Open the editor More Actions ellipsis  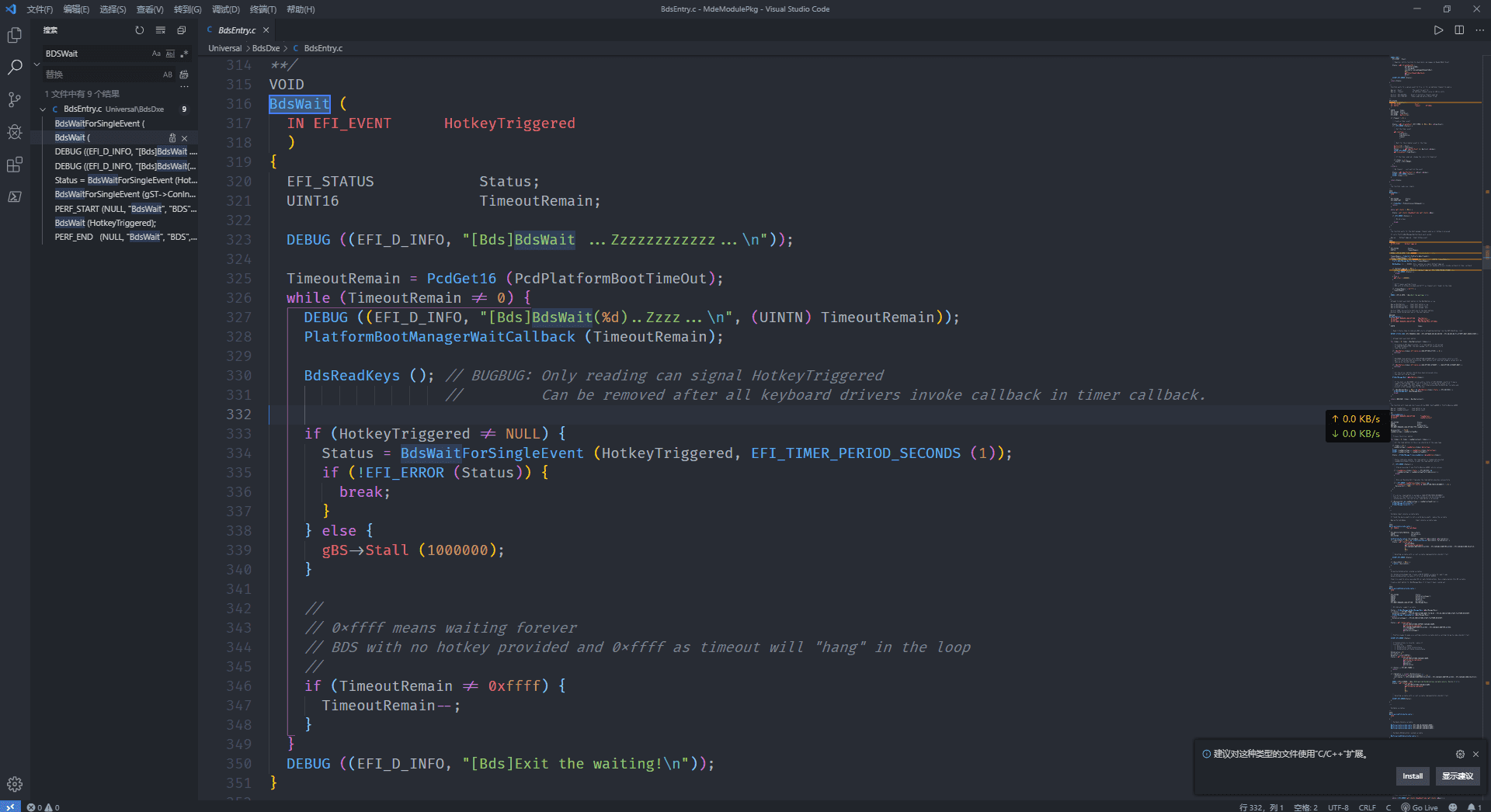click(1479, 30)
